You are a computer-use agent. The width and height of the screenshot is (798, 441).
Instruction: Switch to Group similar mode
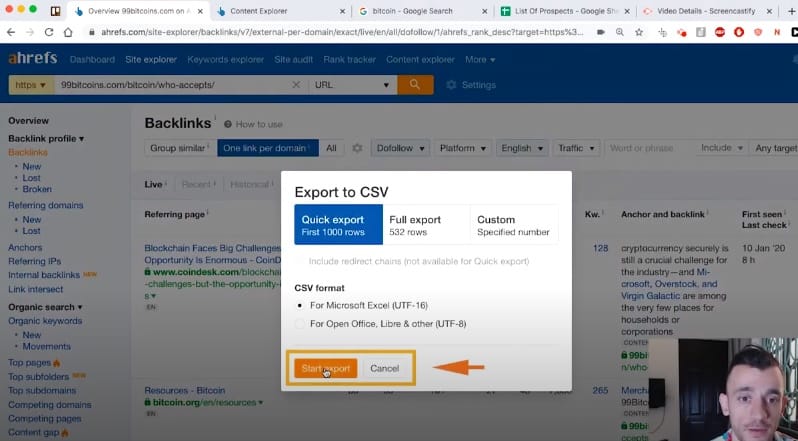click(180, 148)
